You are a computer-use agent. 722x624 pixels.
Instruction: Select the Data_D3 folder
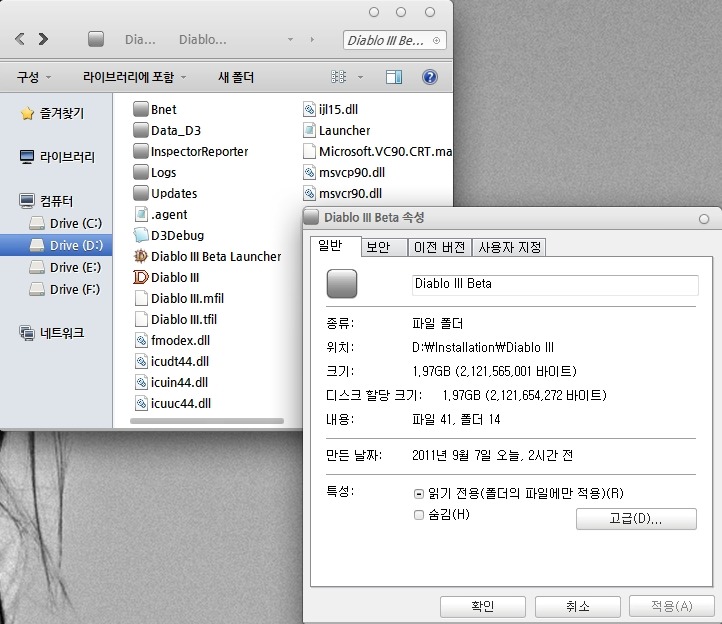167,130
